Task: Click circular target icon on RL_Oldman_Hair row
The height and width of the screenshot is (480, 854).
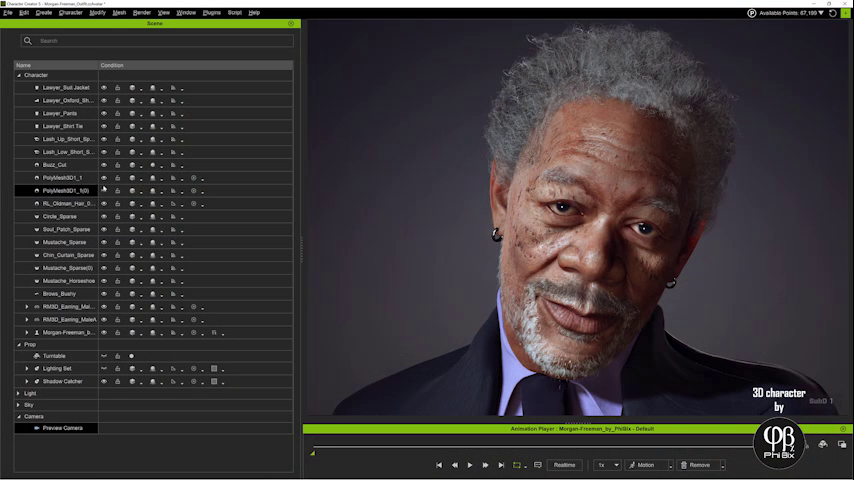Action: coord(193,204)
